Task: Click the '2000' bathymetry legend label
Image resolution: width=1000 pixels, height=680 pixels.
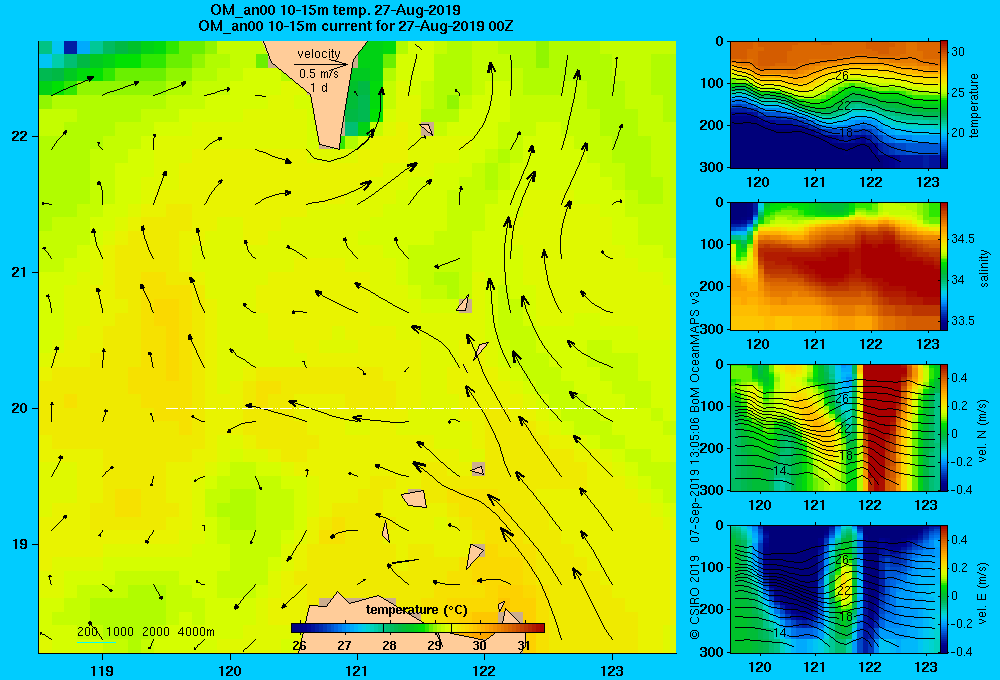Action: [156, 632]
